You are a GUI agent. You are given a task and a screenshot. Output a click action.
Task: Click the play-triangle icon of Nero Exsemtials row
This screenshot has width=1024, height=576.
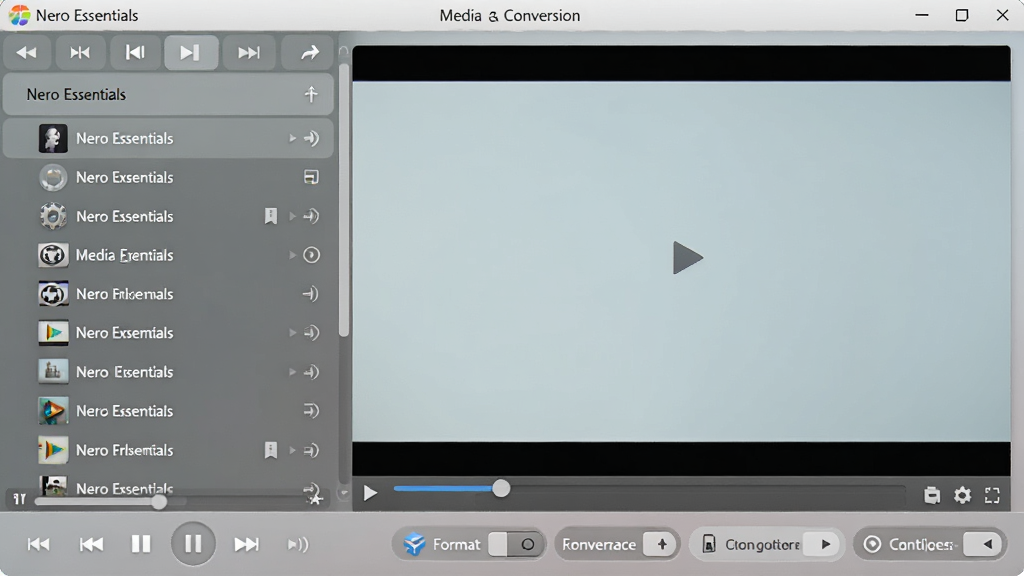pyautogui.click(x=53, y=333)
